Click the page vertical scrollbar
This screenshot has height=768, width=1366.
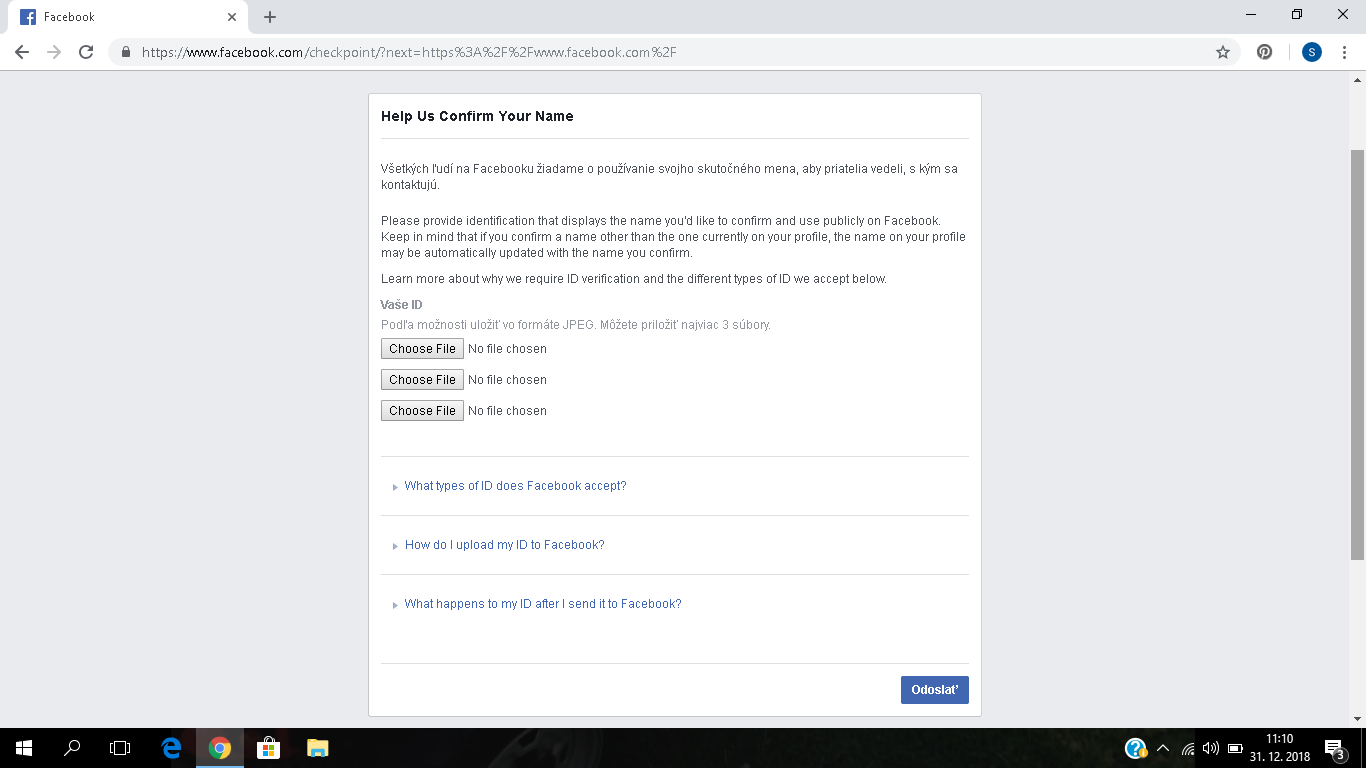click(x=1357, y=354)
